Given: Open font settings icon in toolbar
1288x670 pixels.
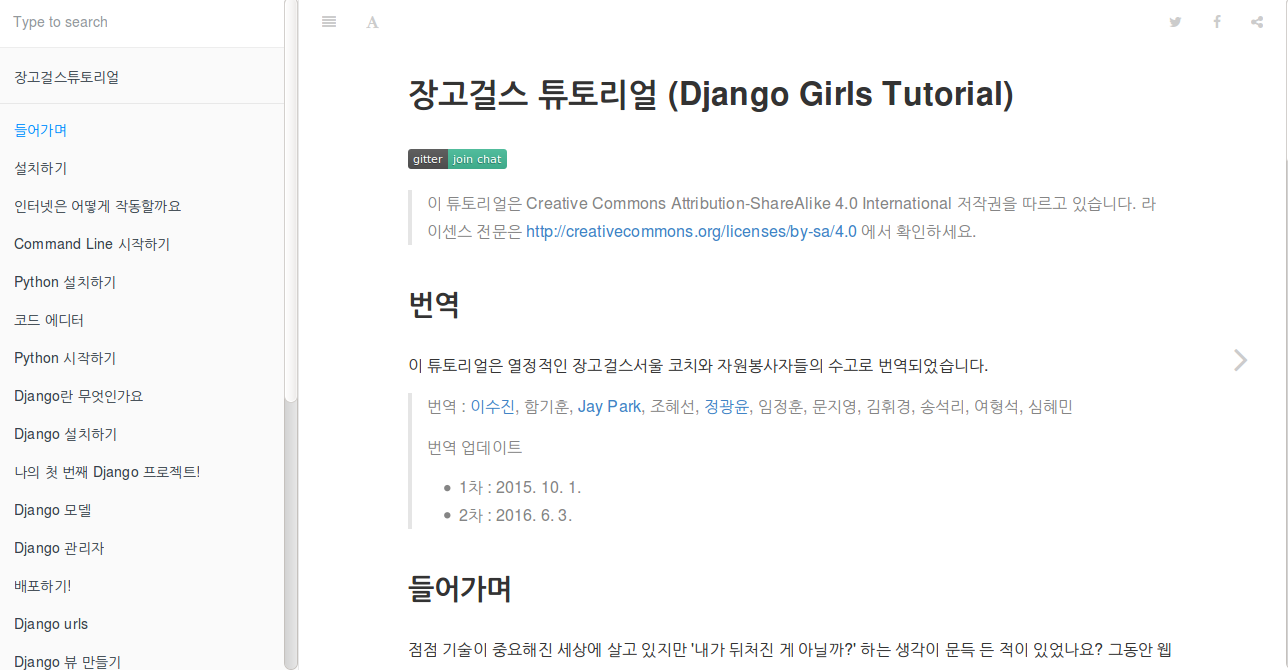Looking at the screenshot, I should (372, 22).
